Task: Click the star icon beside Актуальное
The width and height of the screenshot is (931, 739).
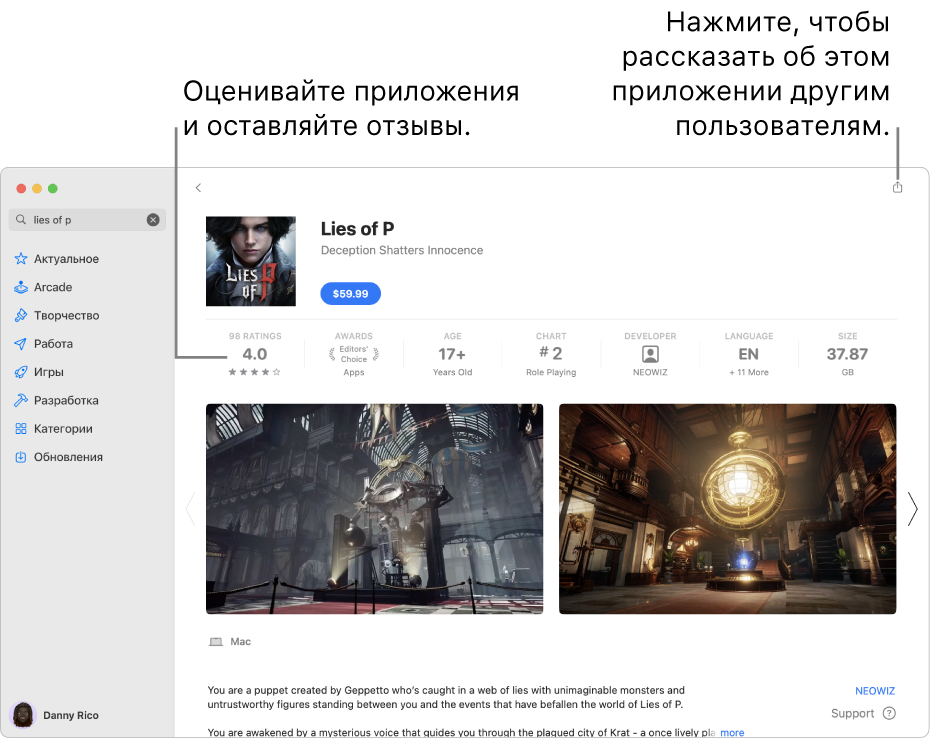Action: (x=21, y=259)
